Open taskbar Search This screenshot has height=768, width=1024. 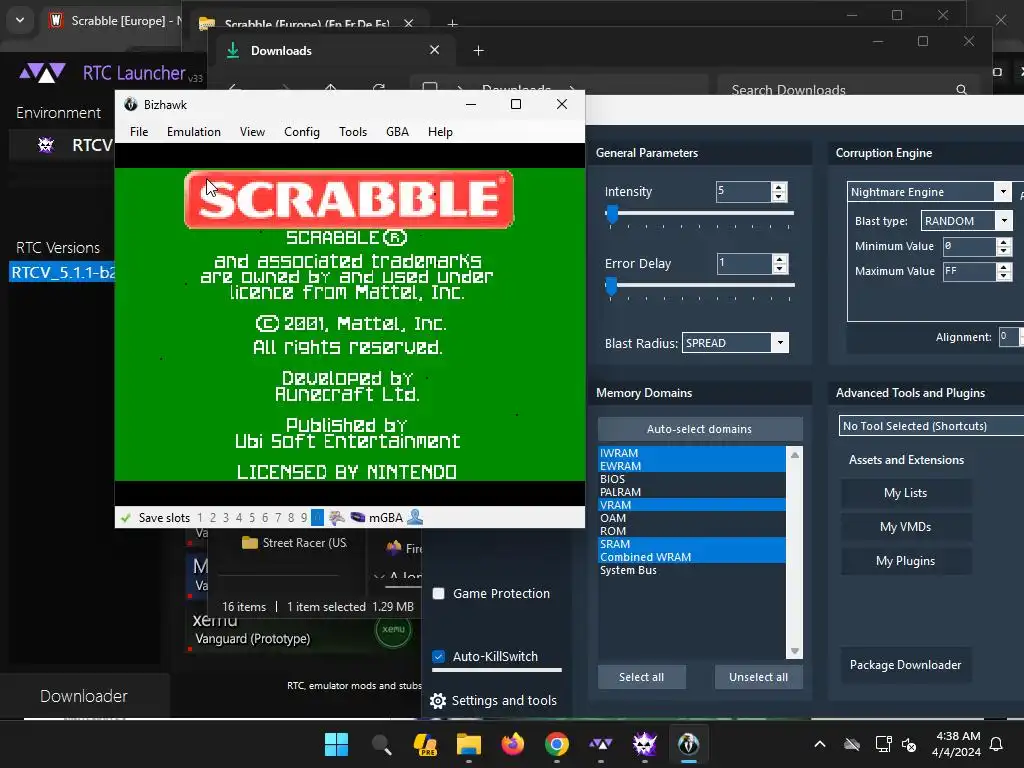381,744
